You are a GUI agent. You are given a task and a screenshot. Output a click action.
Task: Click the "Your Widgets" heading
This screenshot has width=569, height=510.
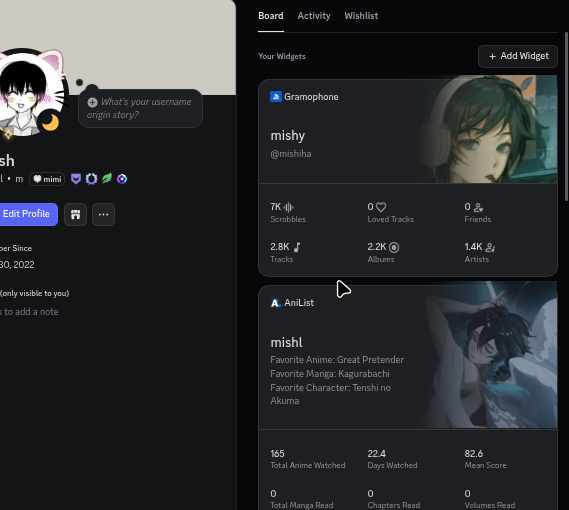282,57
